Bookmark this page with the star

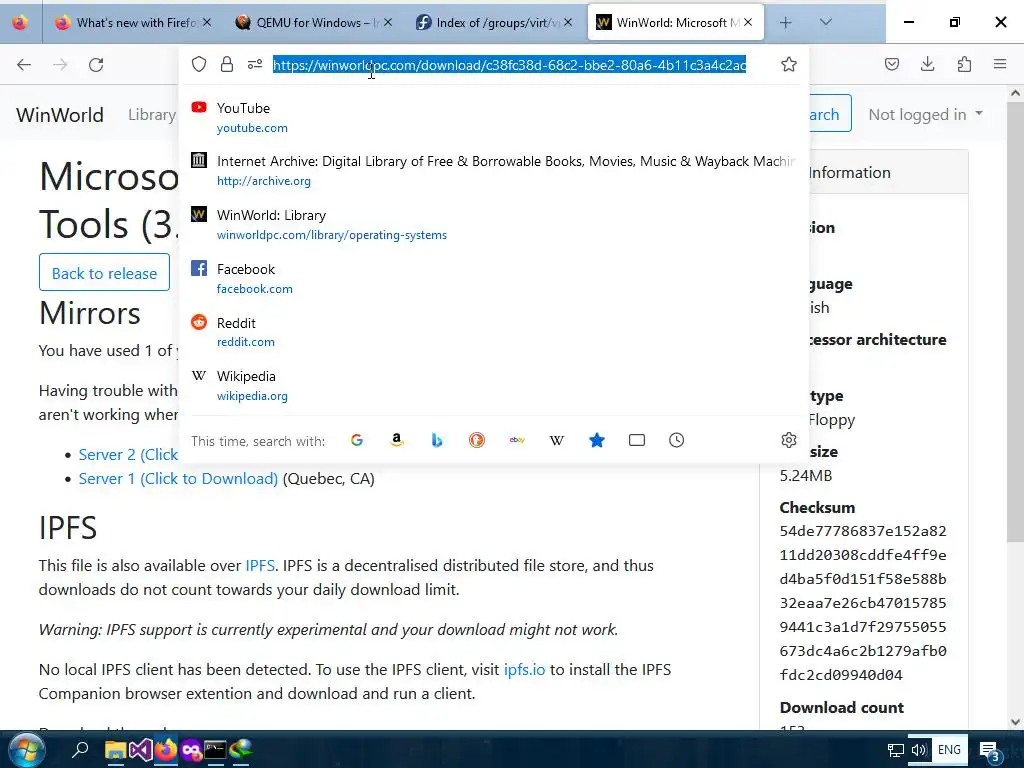point(789,64)
